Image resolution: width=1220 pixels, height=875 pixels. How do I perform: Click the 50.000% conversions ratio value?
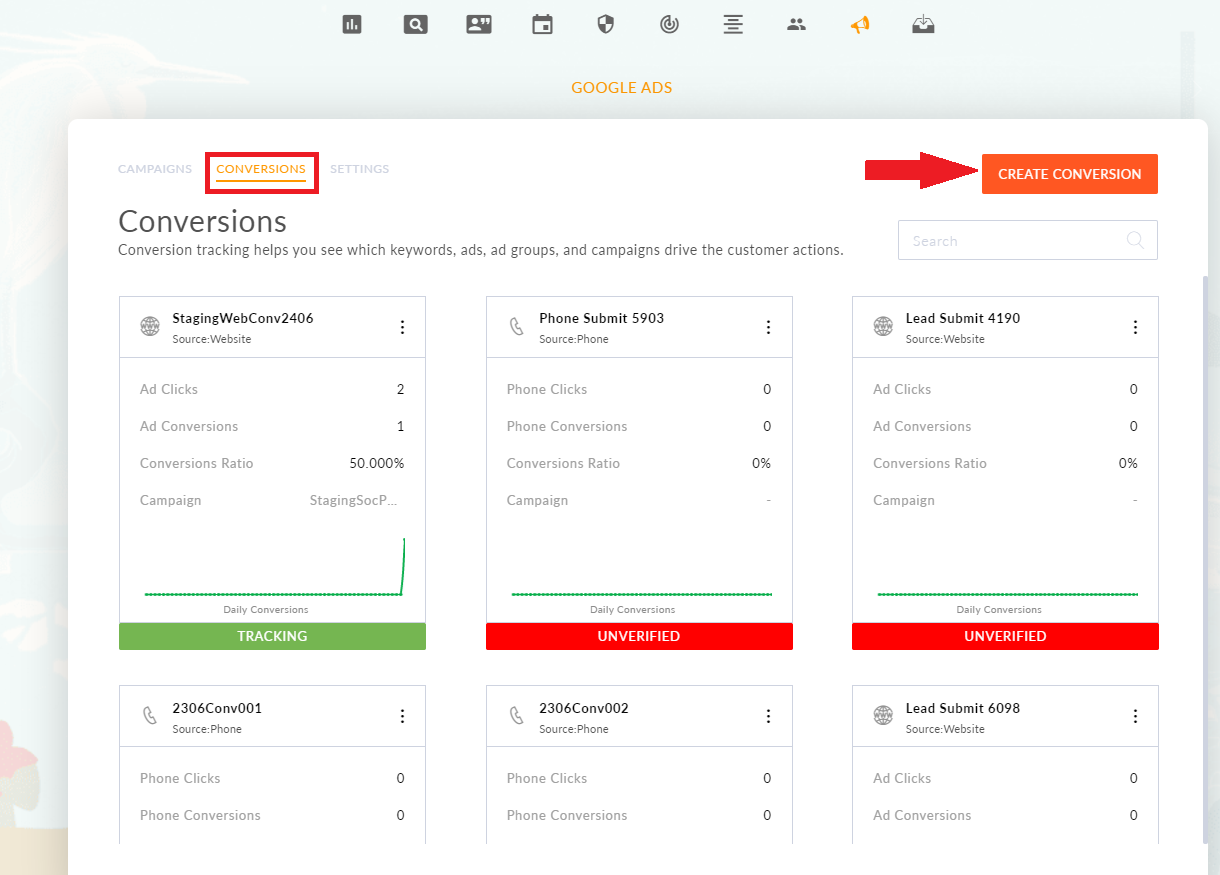tap(377, 463)
